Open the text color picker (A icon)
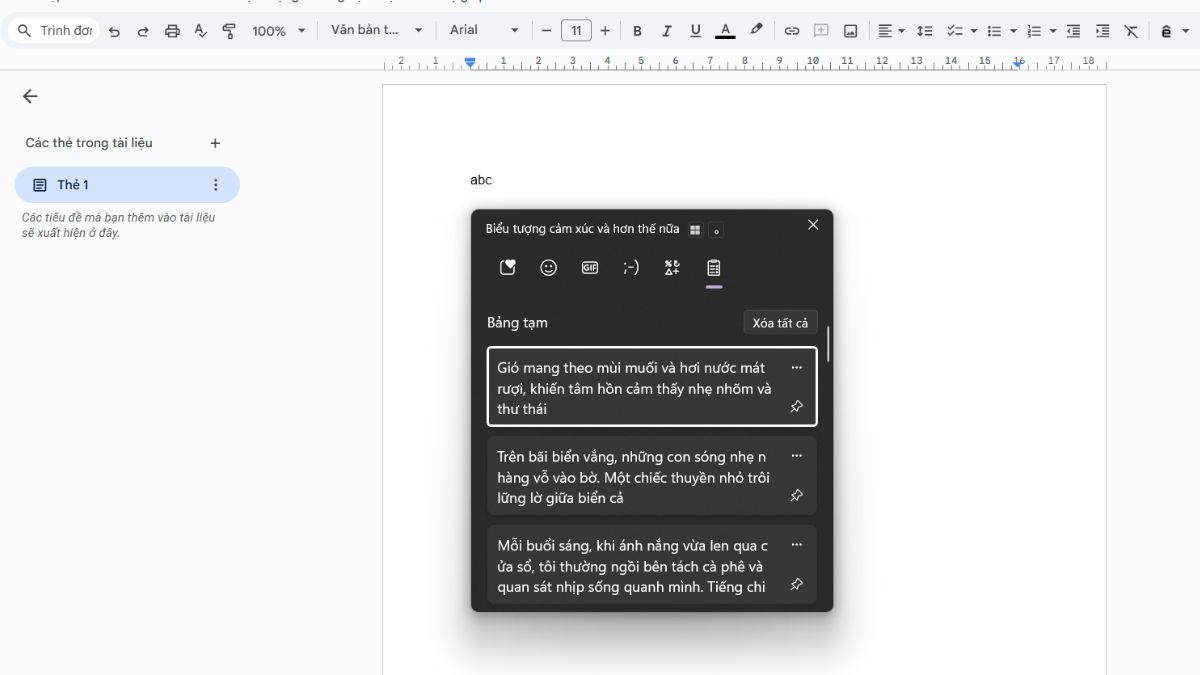This screenshot has height=675, width=1200. tap(725, 31)
